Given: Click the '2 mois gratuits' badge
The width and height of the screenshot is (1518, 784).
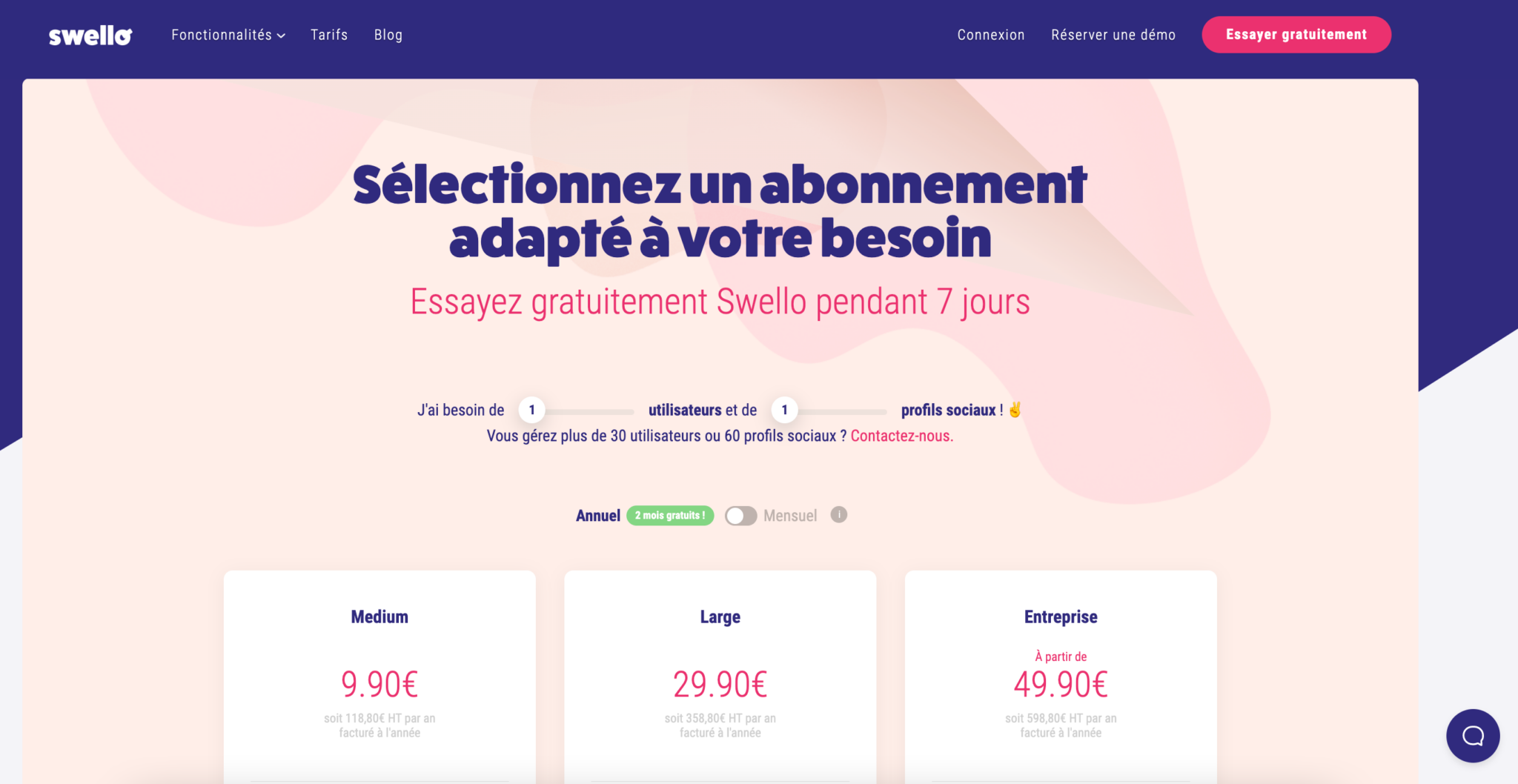Looking at the screenshot, I should coord(670,515).
